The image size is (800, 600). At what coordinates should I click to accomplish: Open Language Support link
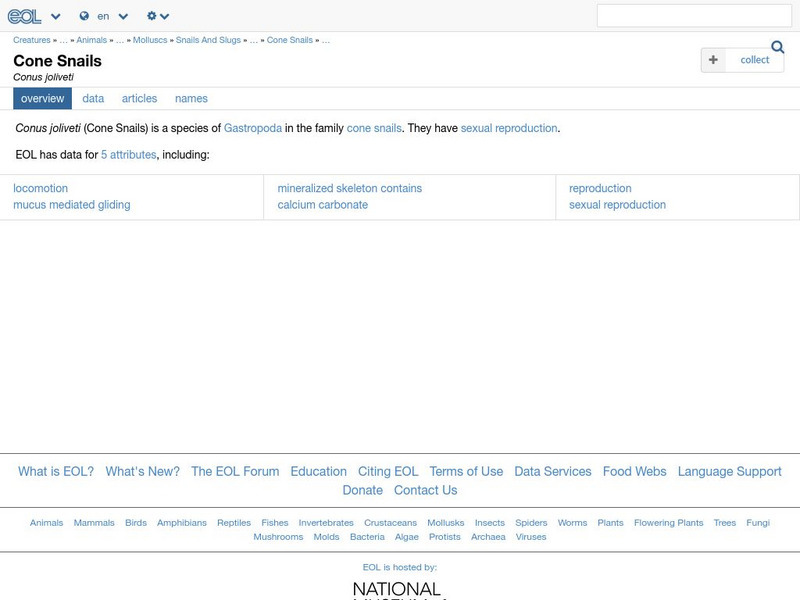(730, 471)
